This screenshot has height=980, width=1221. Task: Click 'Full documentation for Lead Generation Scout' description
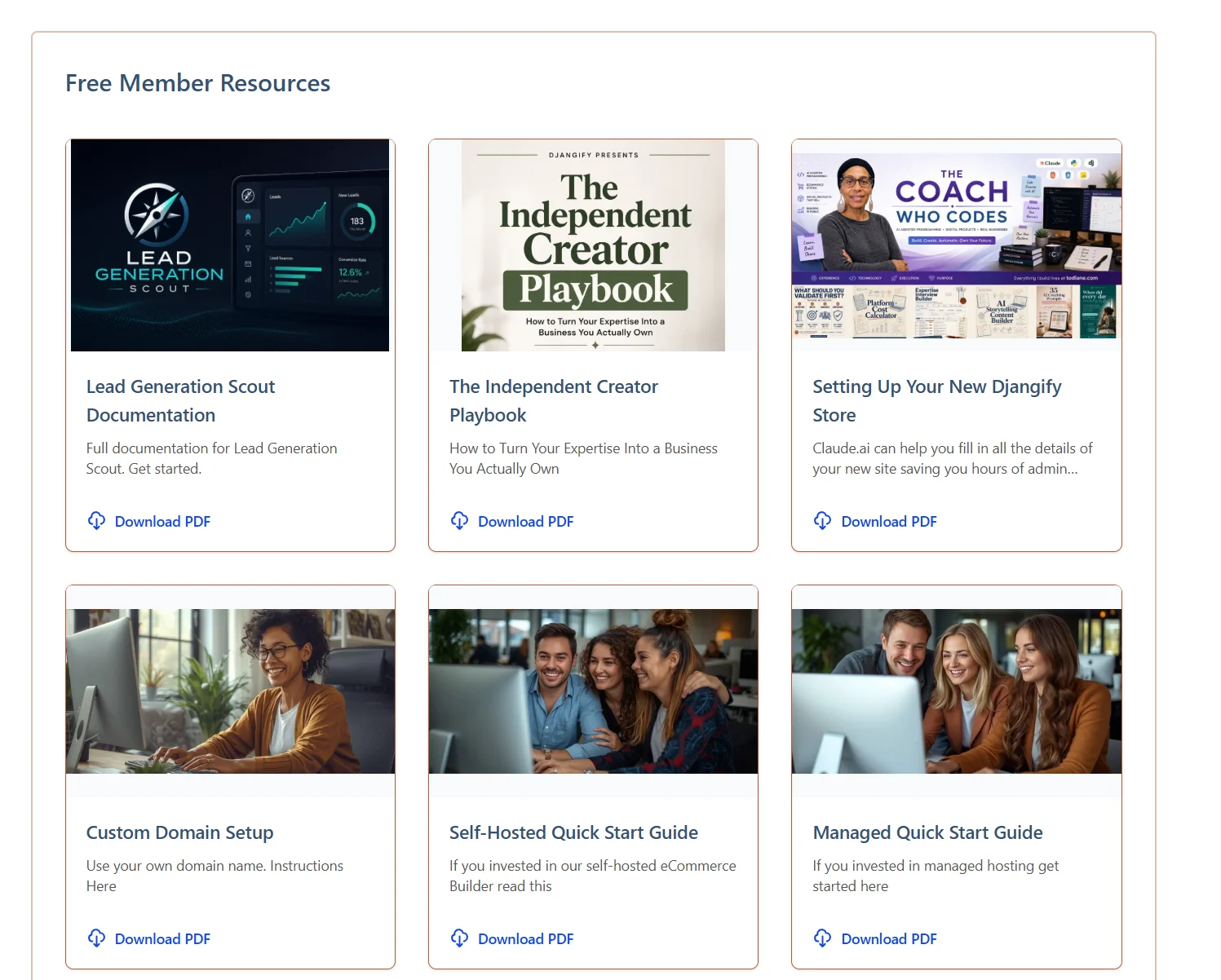(x=211, y=458)
